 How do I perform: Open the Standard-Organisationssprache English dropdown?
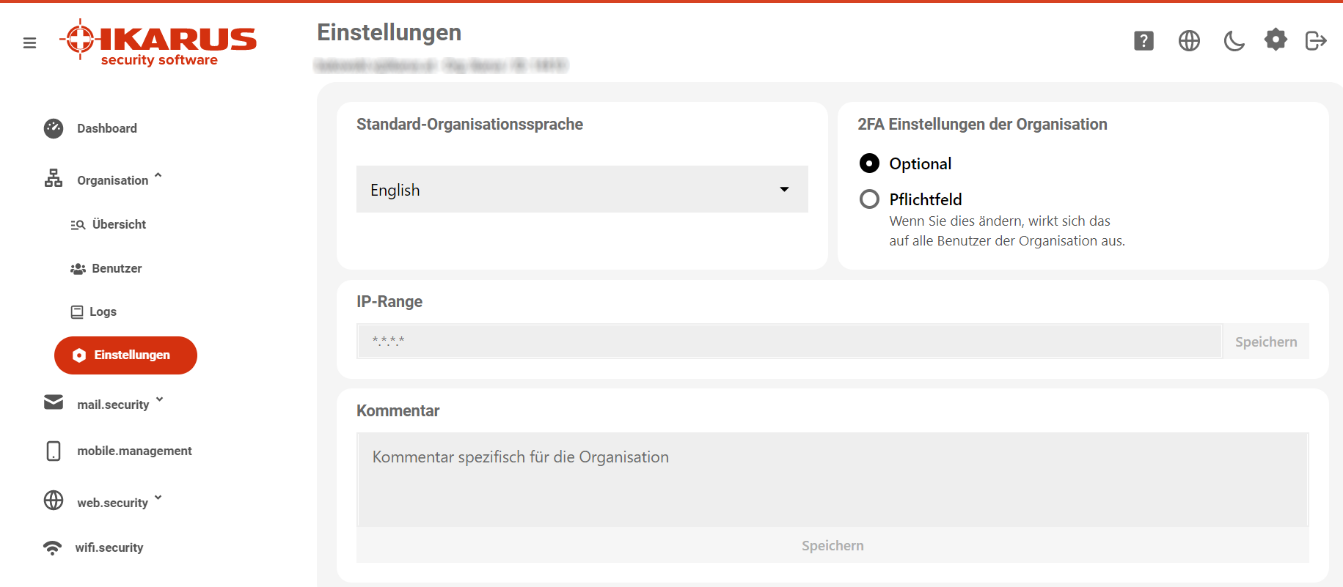tap(582, 189)
